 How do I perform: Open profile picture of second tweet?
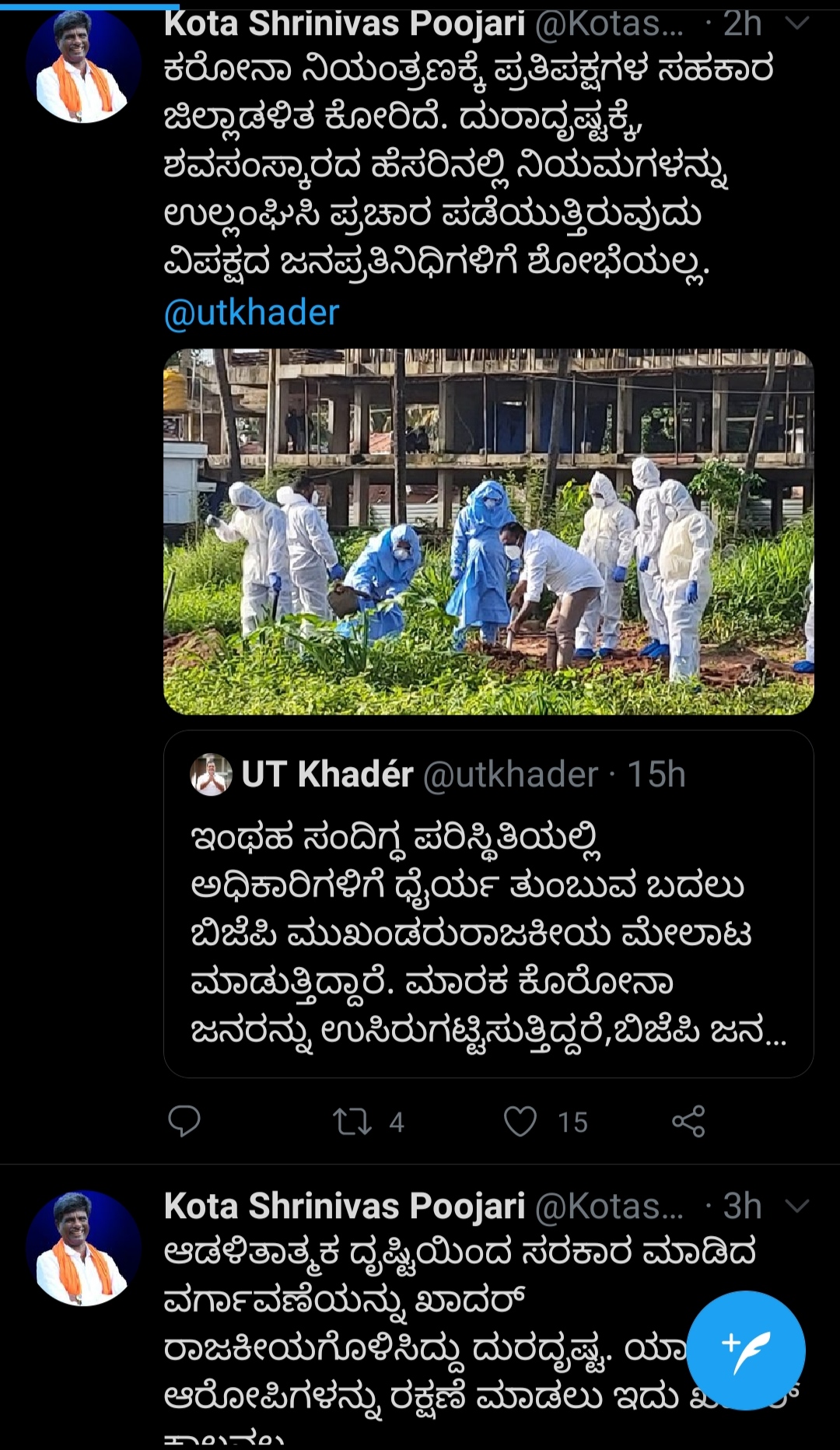[83, 1248]
